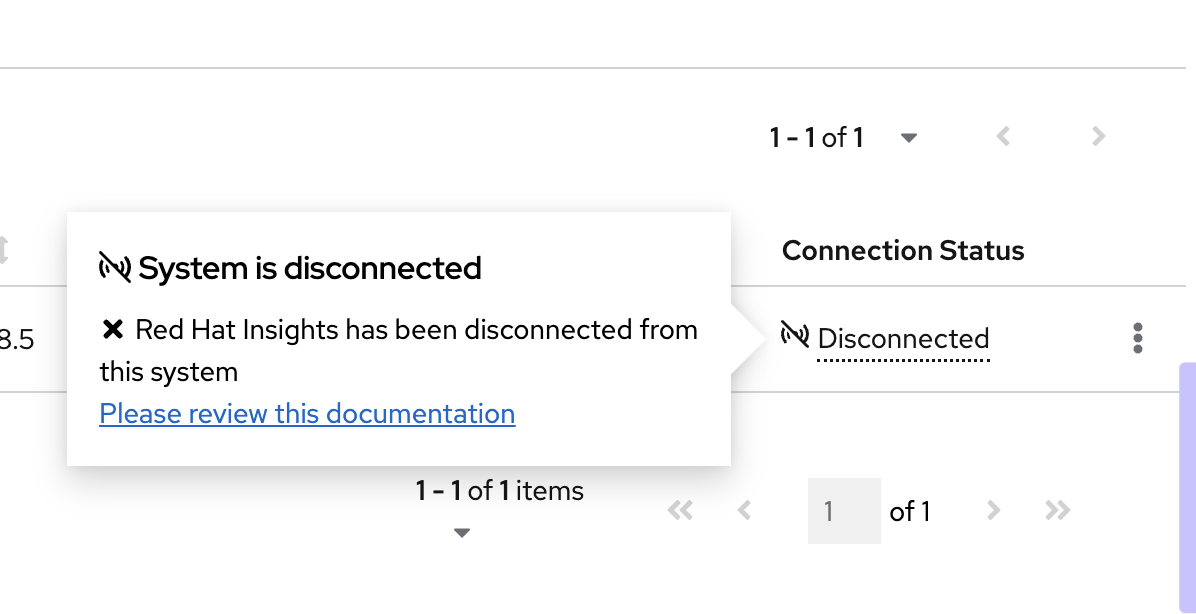Go to first page in bottom pagination
Screen dimensions: 1196x614
[x=680, y=511]
